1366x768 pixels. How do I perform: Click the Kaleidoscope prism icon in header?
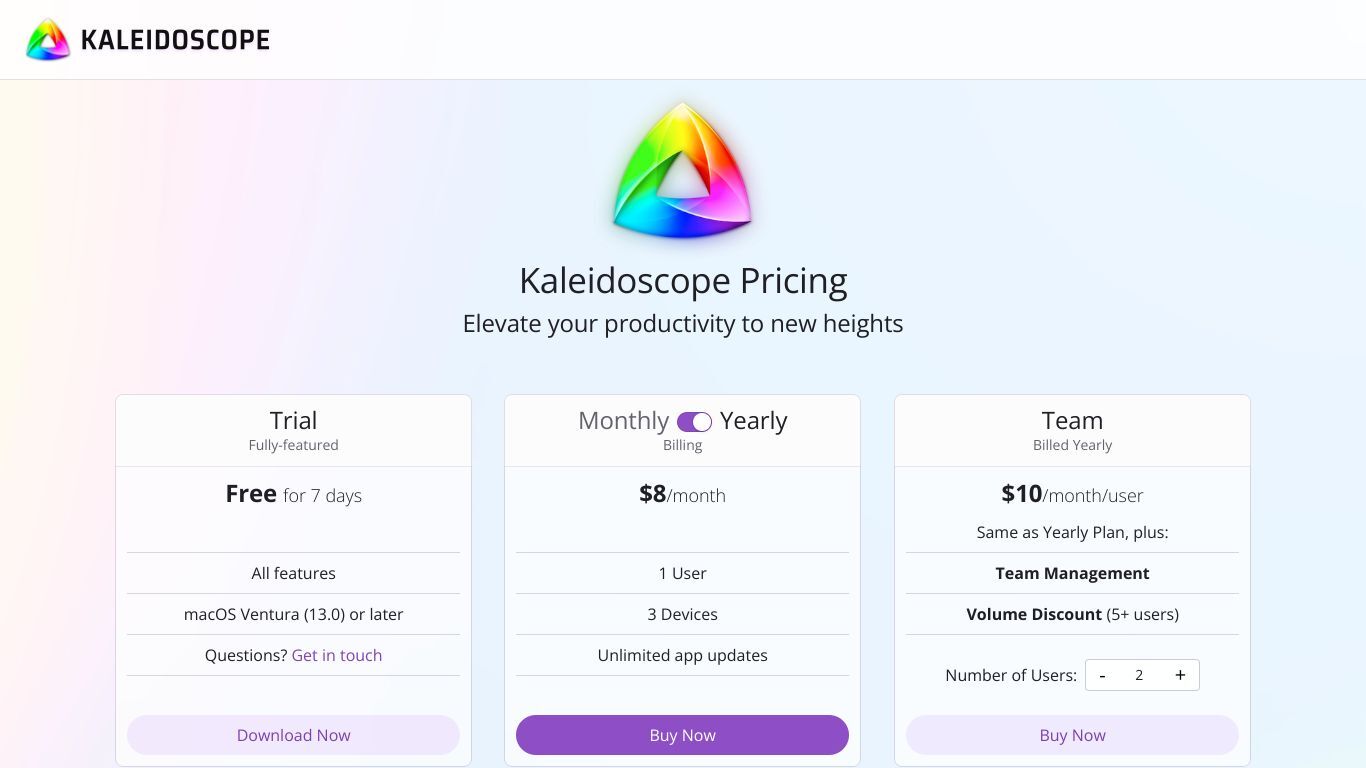point(48,40)
